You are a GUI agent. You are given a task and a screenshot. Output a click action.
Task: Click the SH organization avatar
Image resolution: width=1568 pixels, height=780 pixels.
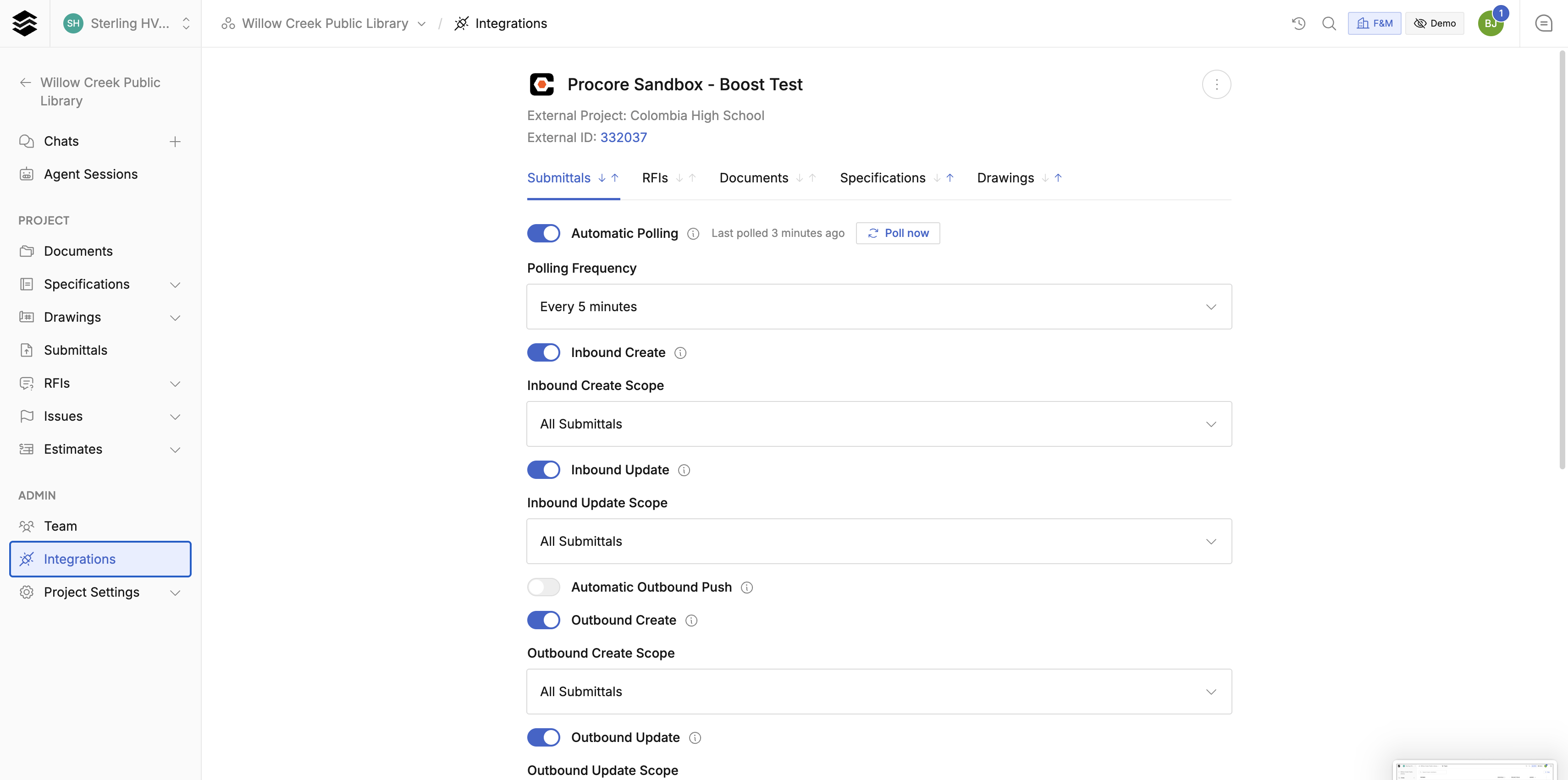(x=73, y=23)
